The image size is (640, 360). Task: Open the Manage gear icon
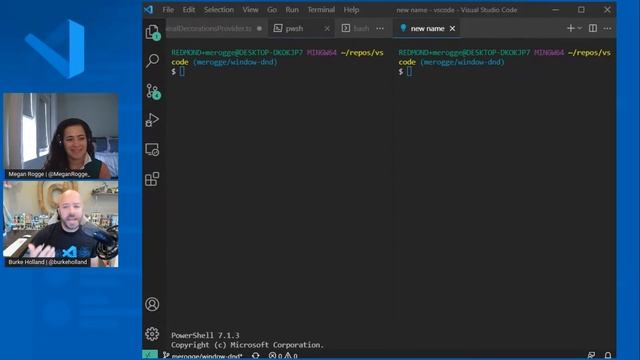(152, 334)
